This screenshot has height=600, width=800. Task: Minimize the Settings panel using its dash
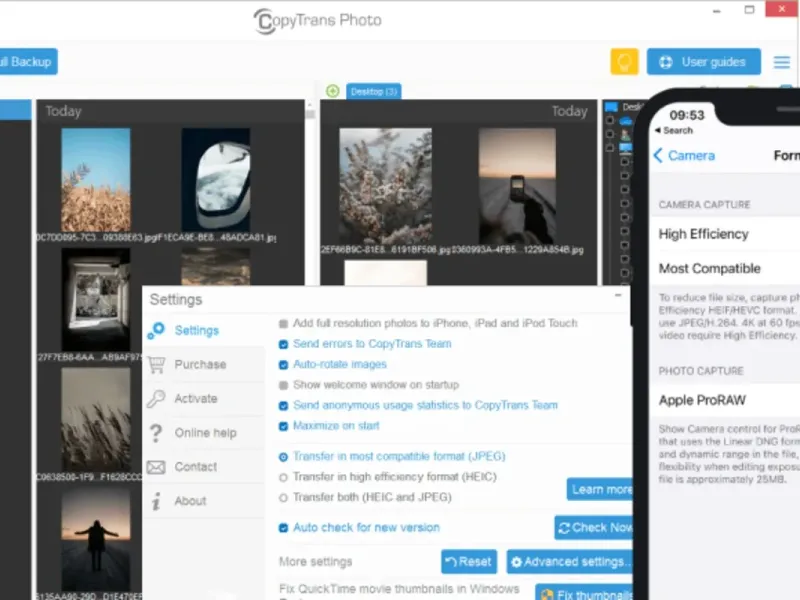click(618, 295)
